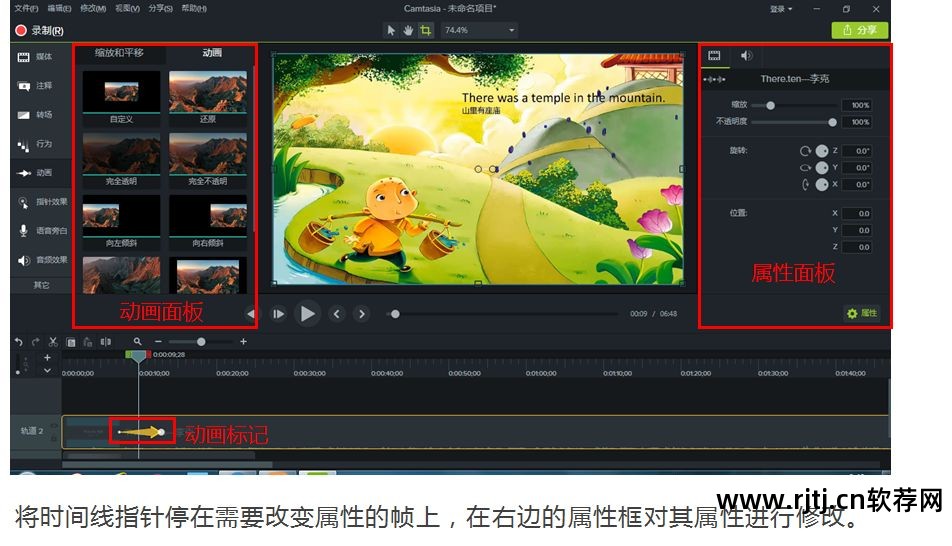This screenshot has height=546, width=952.
Task: Open the 登录 (Sign in) dropdown
Action: 781,9
